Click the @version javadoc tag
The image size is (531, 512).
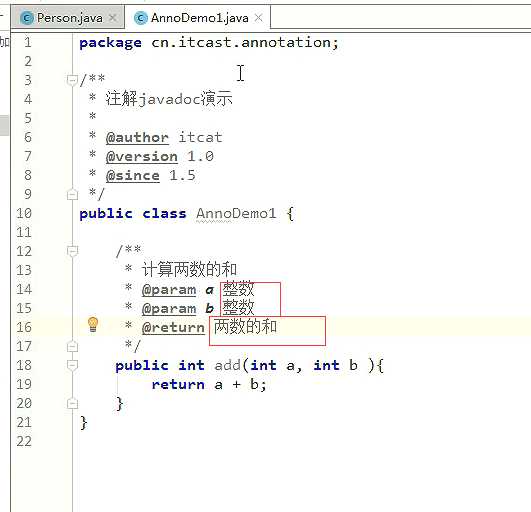[x=142, y=157]
